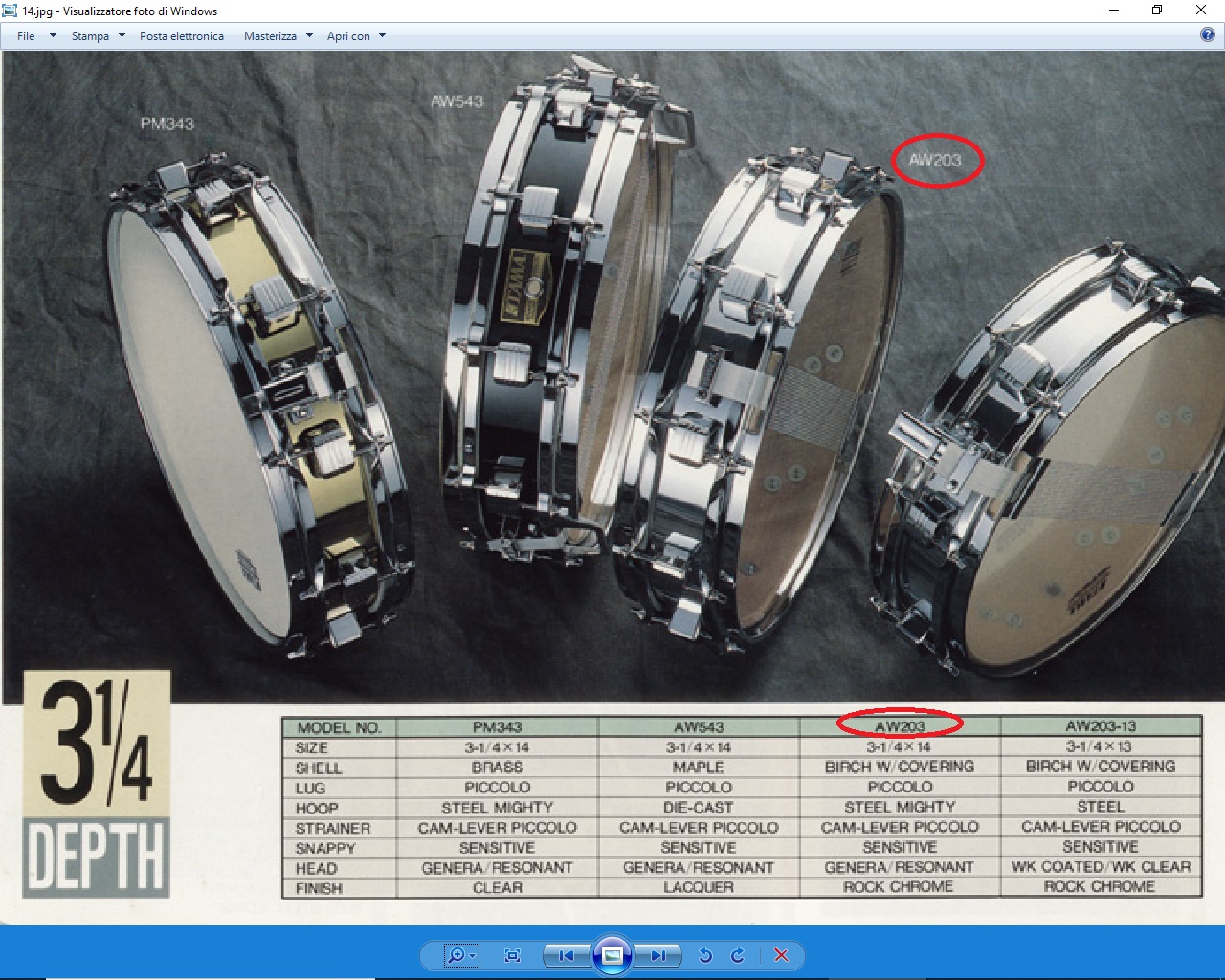This screenshot has width=1225, height=980.
Task: Click the fit-to-window actual size icon
Action: (x=512, y=955)
